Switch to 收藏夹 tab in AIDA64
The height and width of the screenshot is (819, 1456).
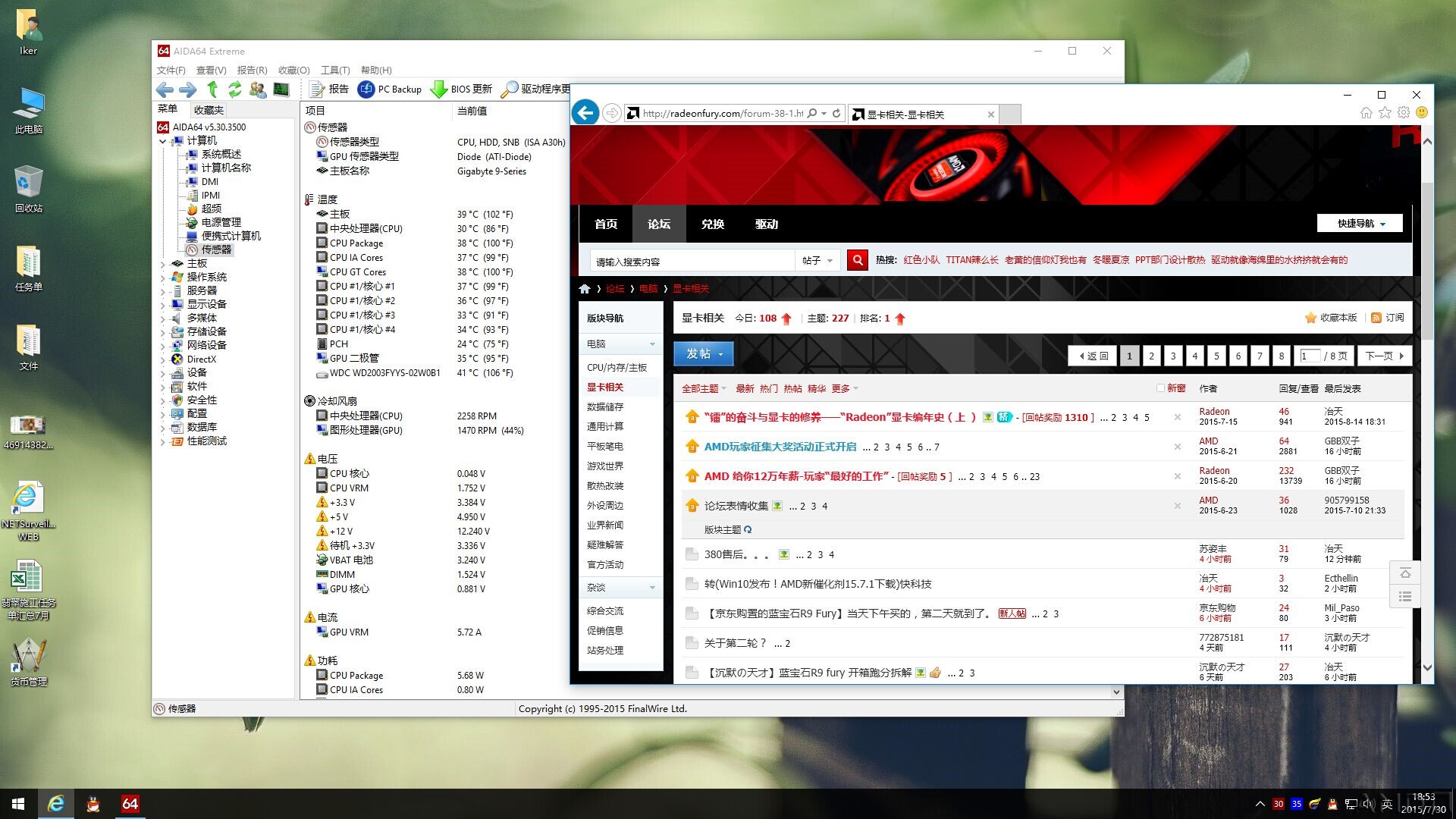(209, 110)
